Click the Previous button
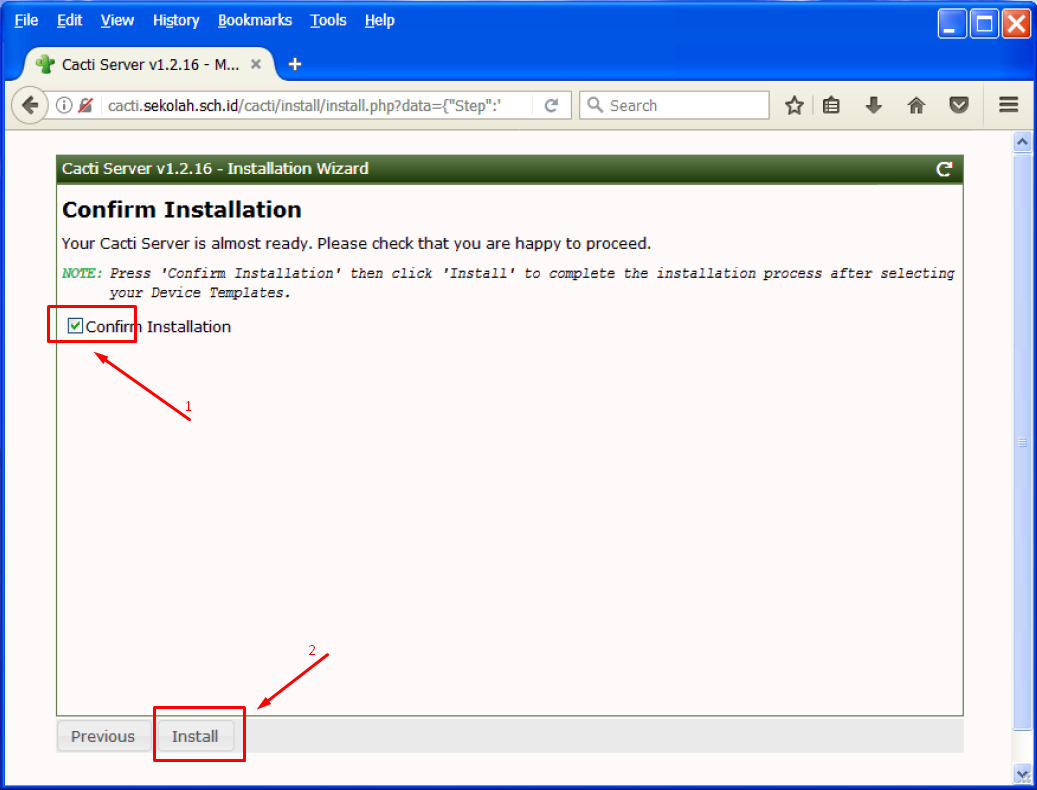This screenshot has height=790, width=1037. tap(103, 736)
